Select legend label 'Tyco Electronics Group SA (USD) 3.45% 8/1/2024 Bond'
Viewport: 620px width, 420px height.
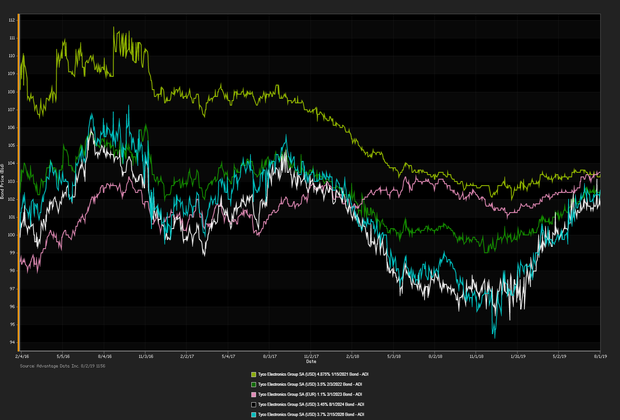pyautogui.click(x=311, y=405)
